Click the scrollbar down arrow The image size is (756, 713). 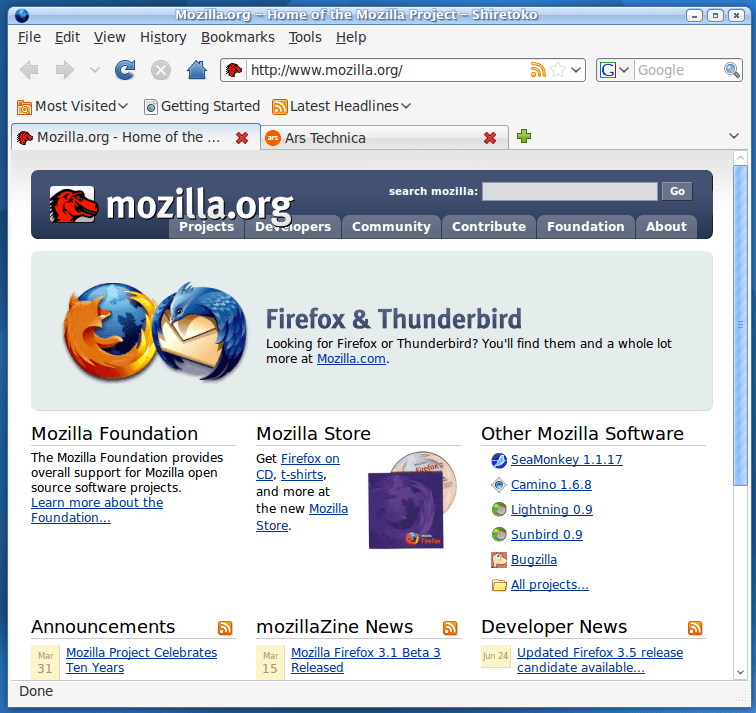pyautogui.click(x=740, y=673)
